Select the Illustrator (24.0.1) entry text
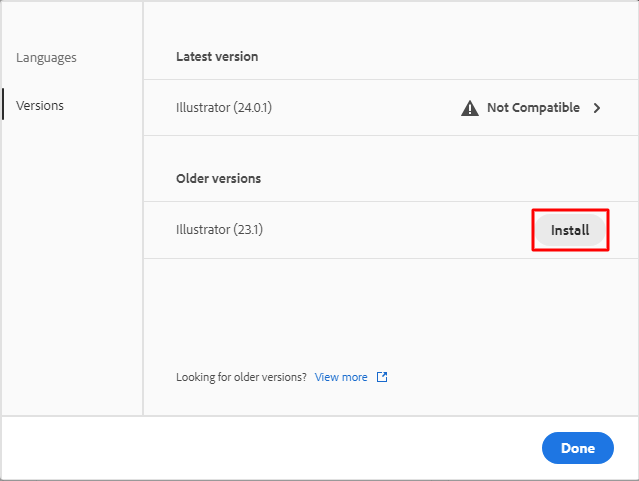This screenshot has width=639, height=481. click(223, 108)
